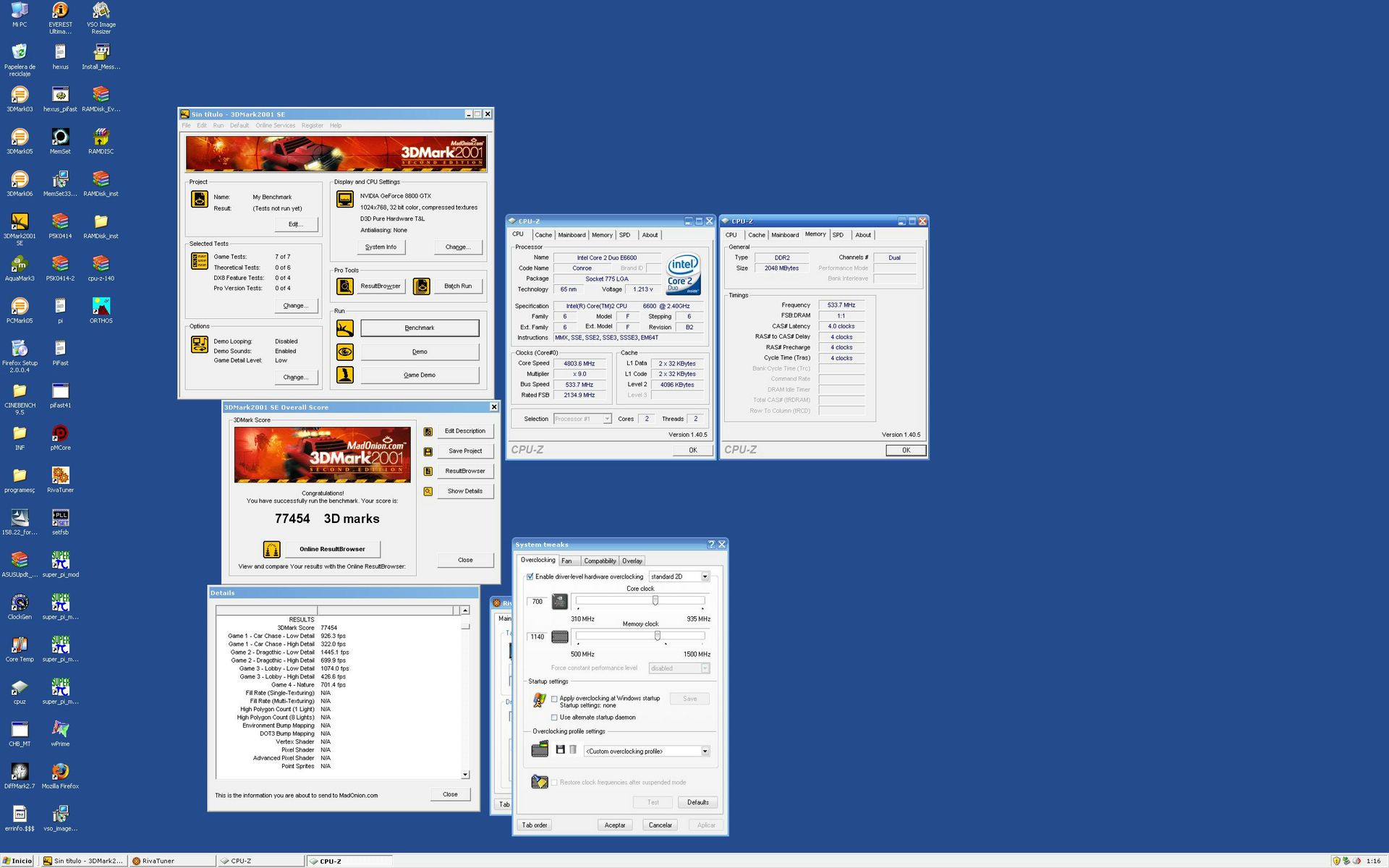Open the Cache tab in left CPU-Z window
This screenshot has width=1389, height=868.
click(x=543, y=235)
